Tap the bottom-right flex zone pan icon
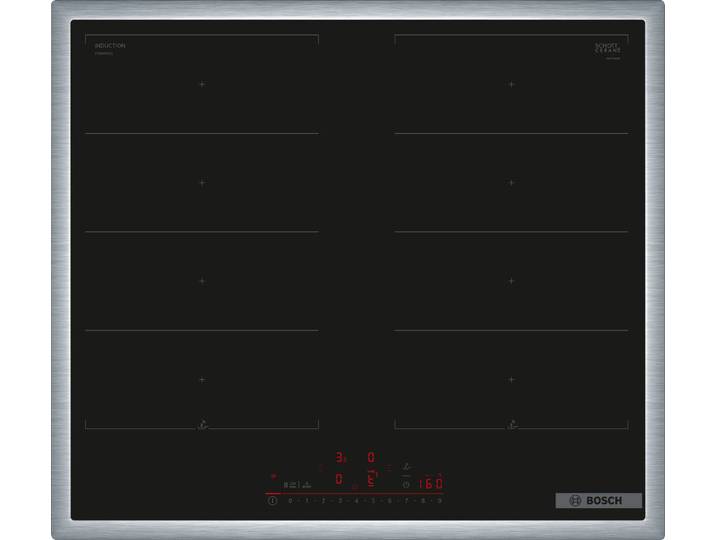 pos(512,425)
